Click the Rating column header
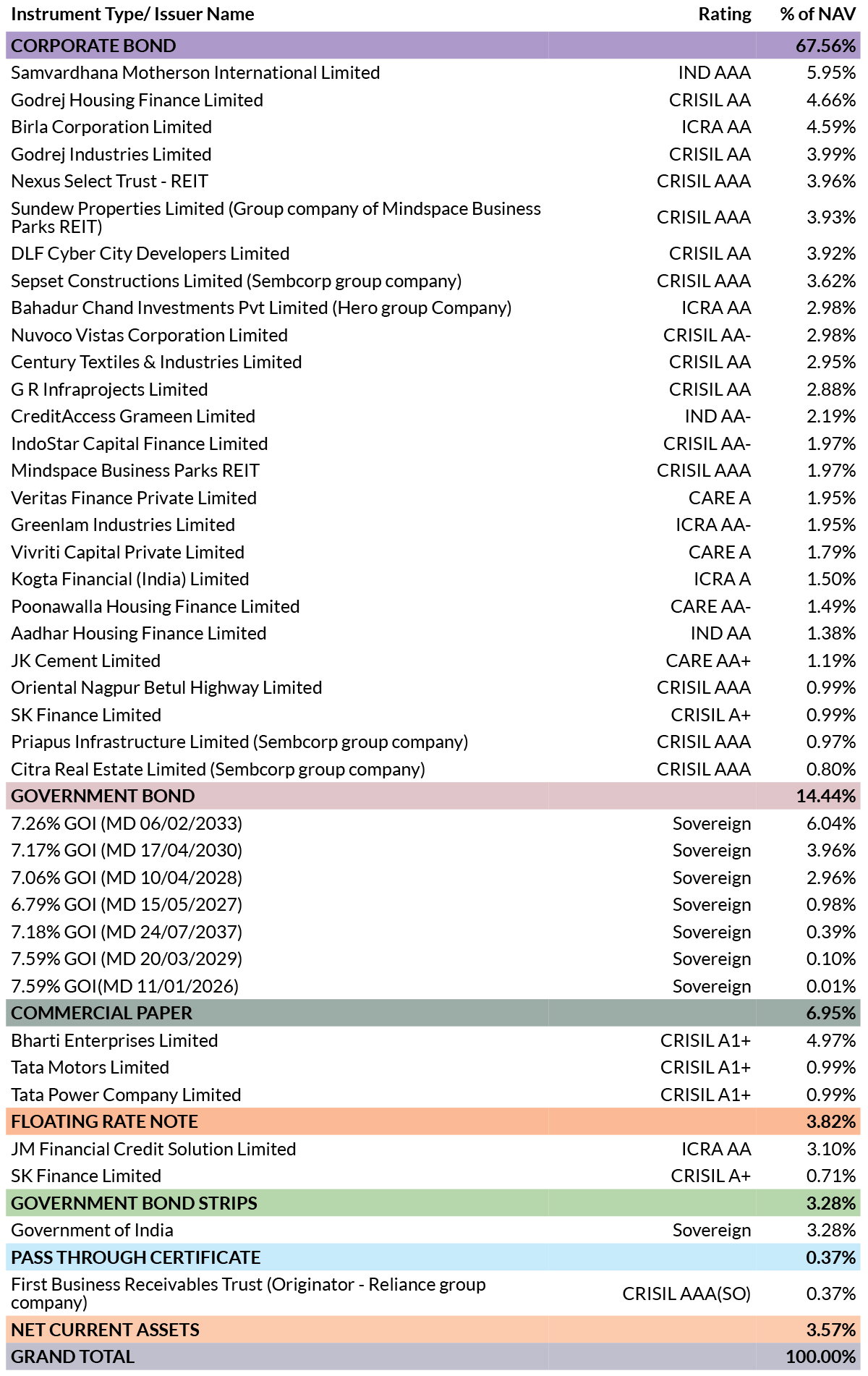This screenshot has height=1376, width=868. click(x=725, y=14)
